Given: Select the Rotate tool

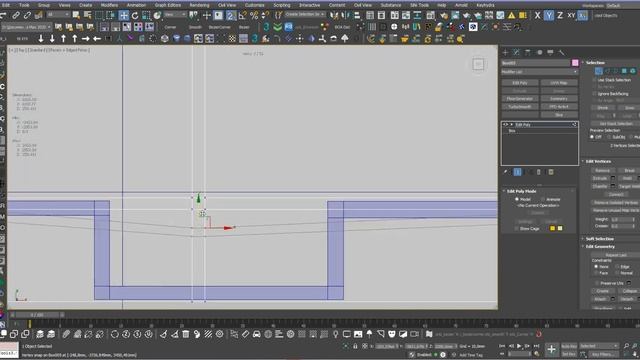Looking at the screenshot, I should [x=135, y=16].
